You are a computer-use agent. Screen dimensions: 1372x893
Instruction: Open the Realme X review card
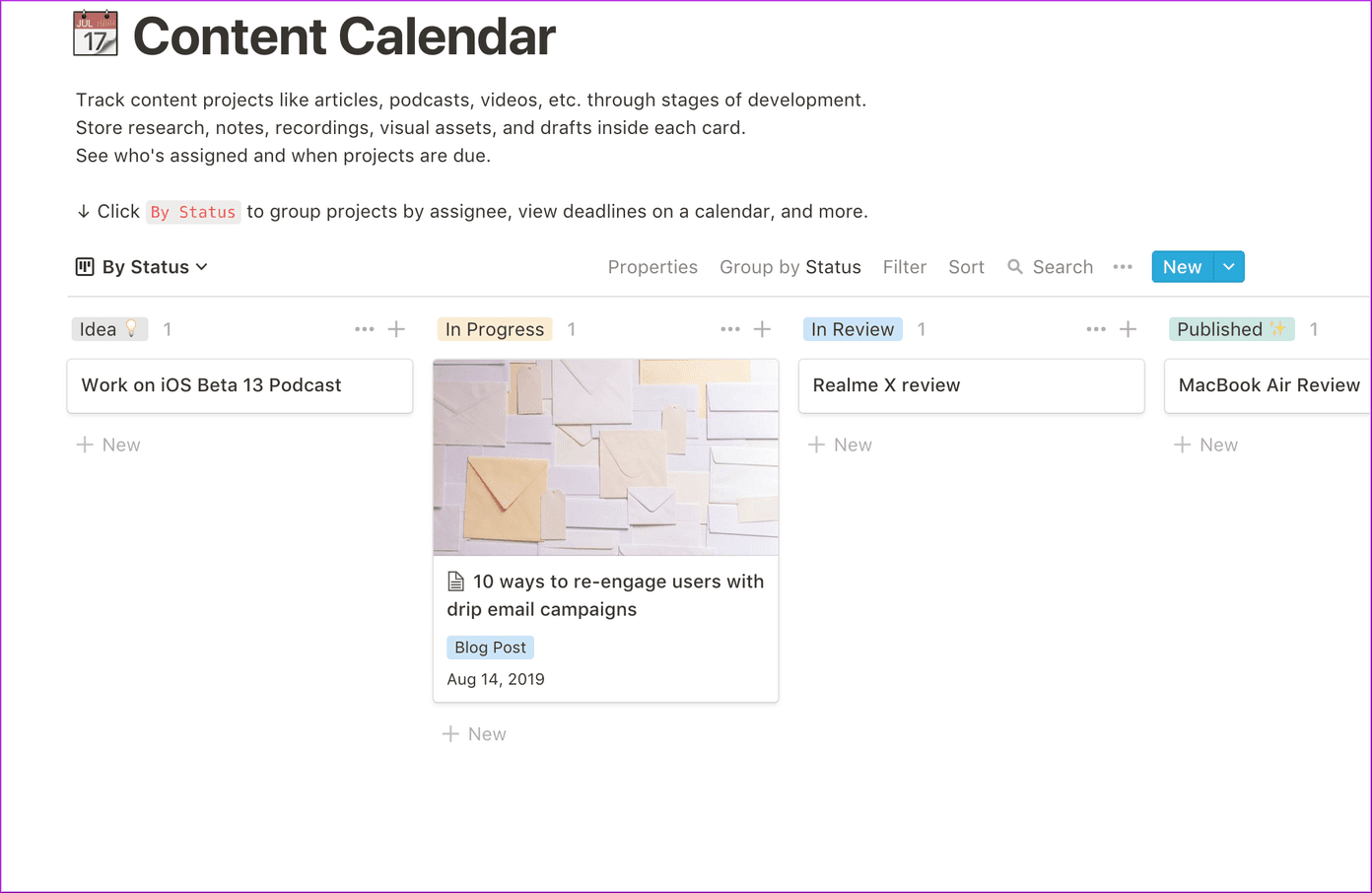(971, 385)
